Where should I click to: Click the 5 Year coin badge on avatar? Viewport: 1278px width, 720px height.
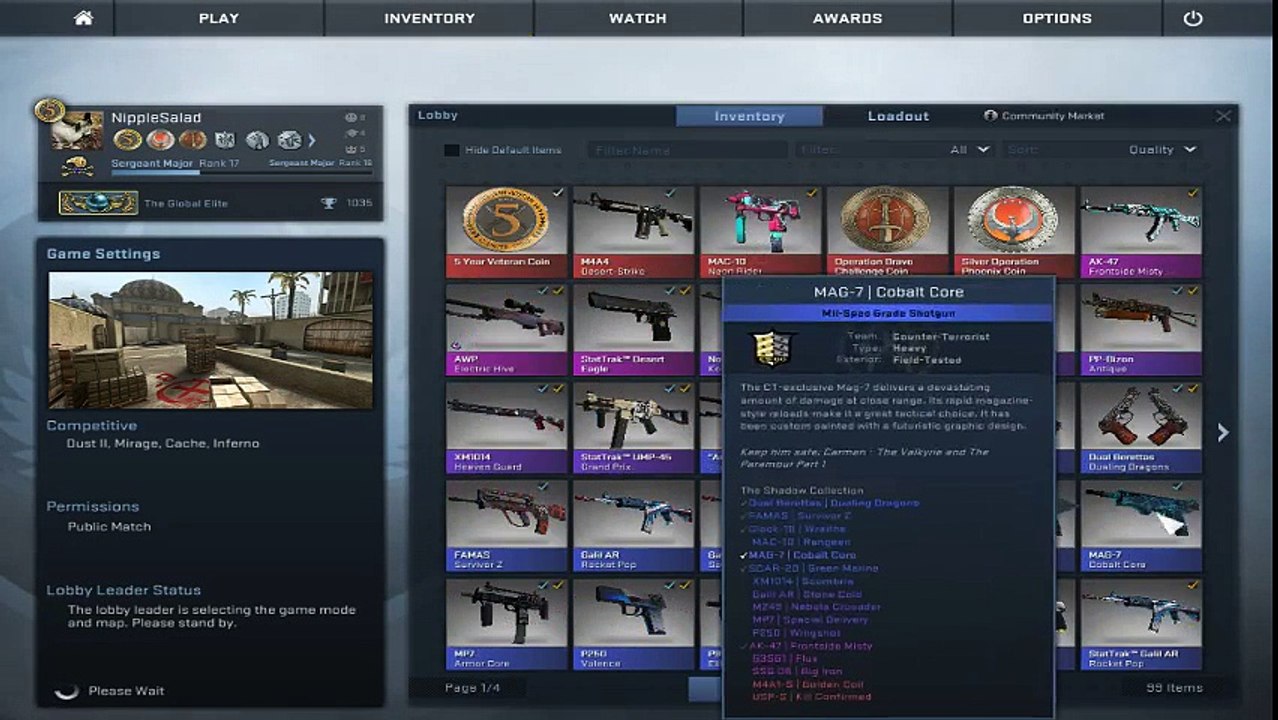click(49, 110)
